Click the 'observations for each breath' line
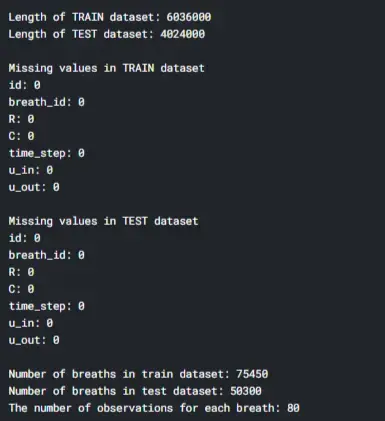This screenshot has height=421, width=385. coord(154,408)
